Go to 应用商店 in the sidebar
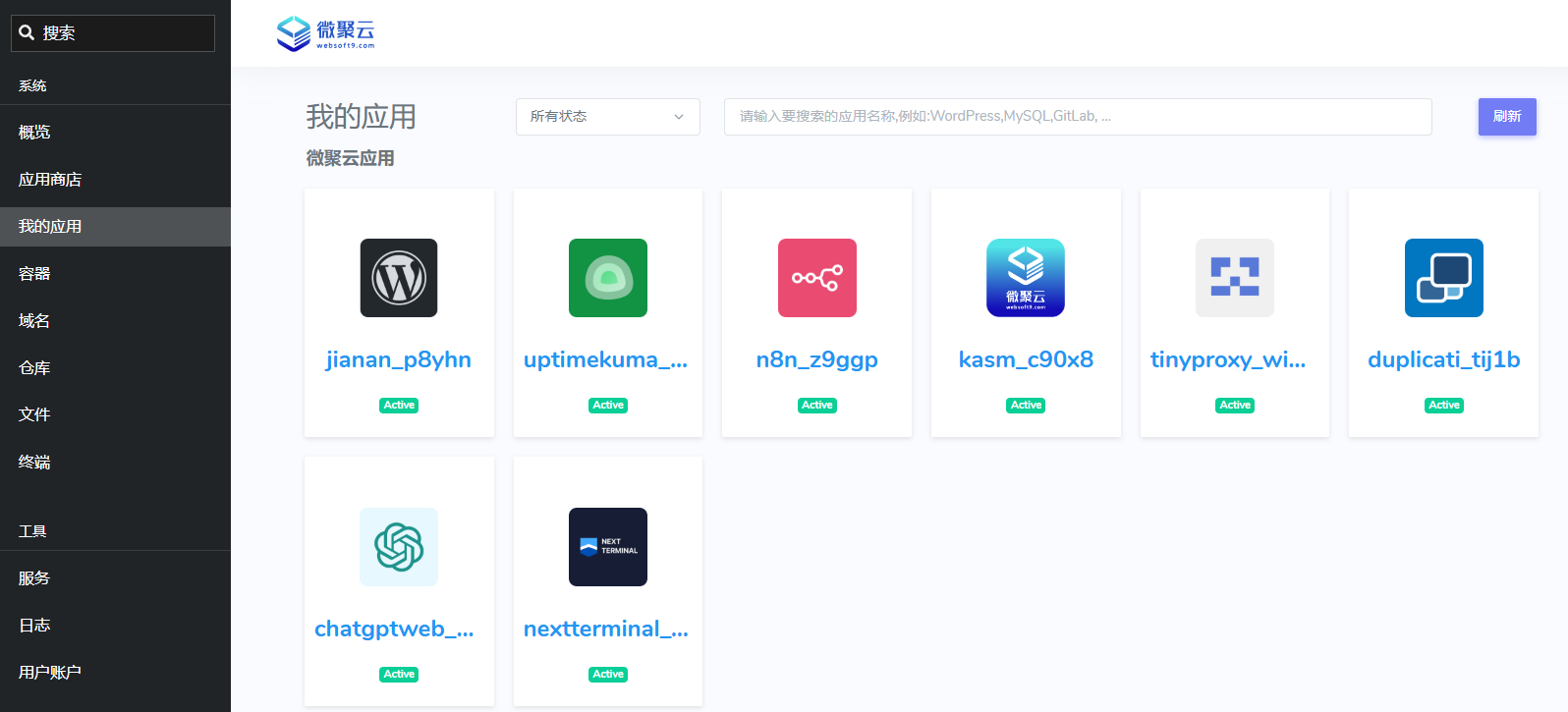 point(50,180)
